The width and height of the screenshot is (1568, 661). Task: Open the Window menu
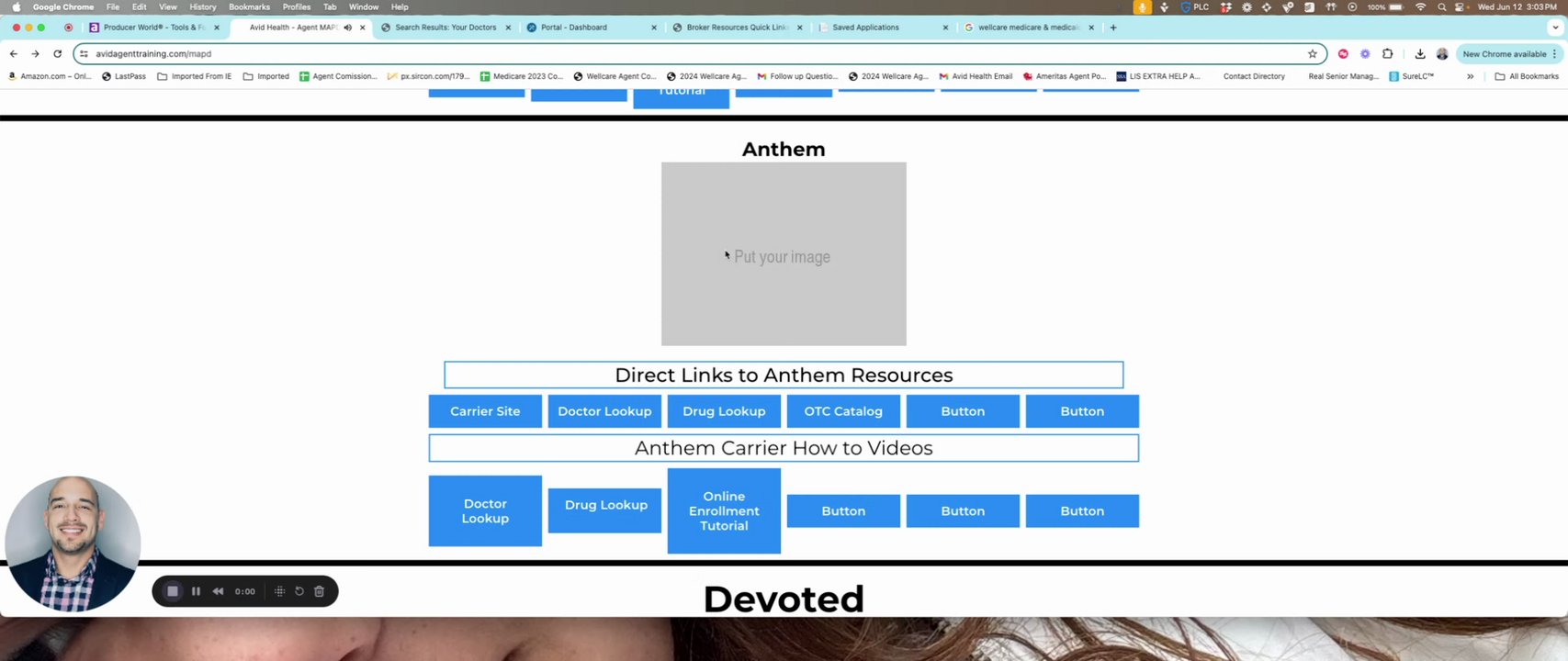coord(364,6)
